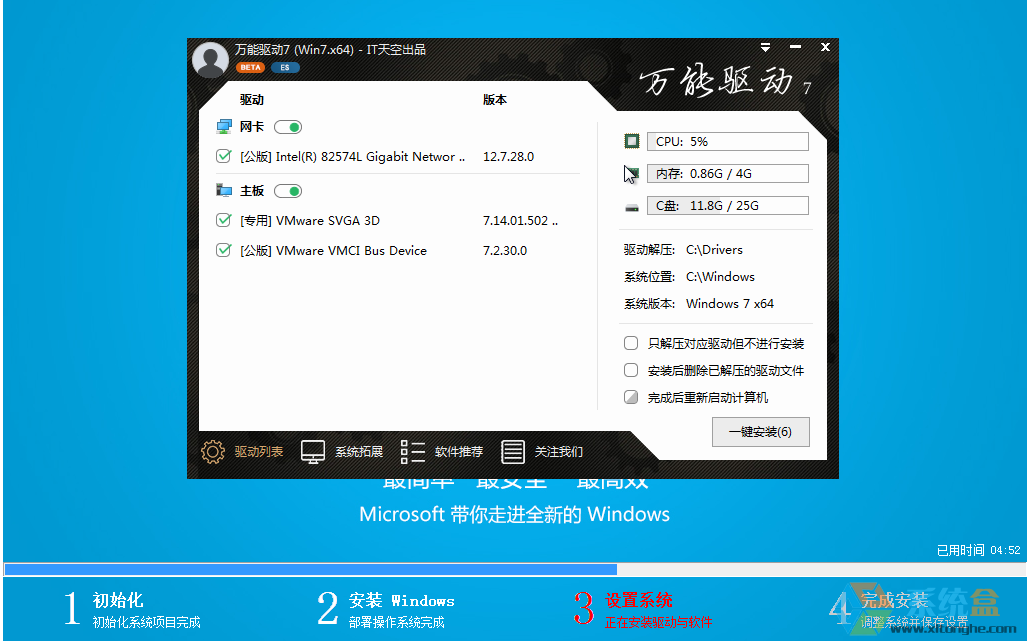The width and height of the screenshot is (1027, 641).
Task: Minimize the 万能驱动7 window
Action: (796, 47)
